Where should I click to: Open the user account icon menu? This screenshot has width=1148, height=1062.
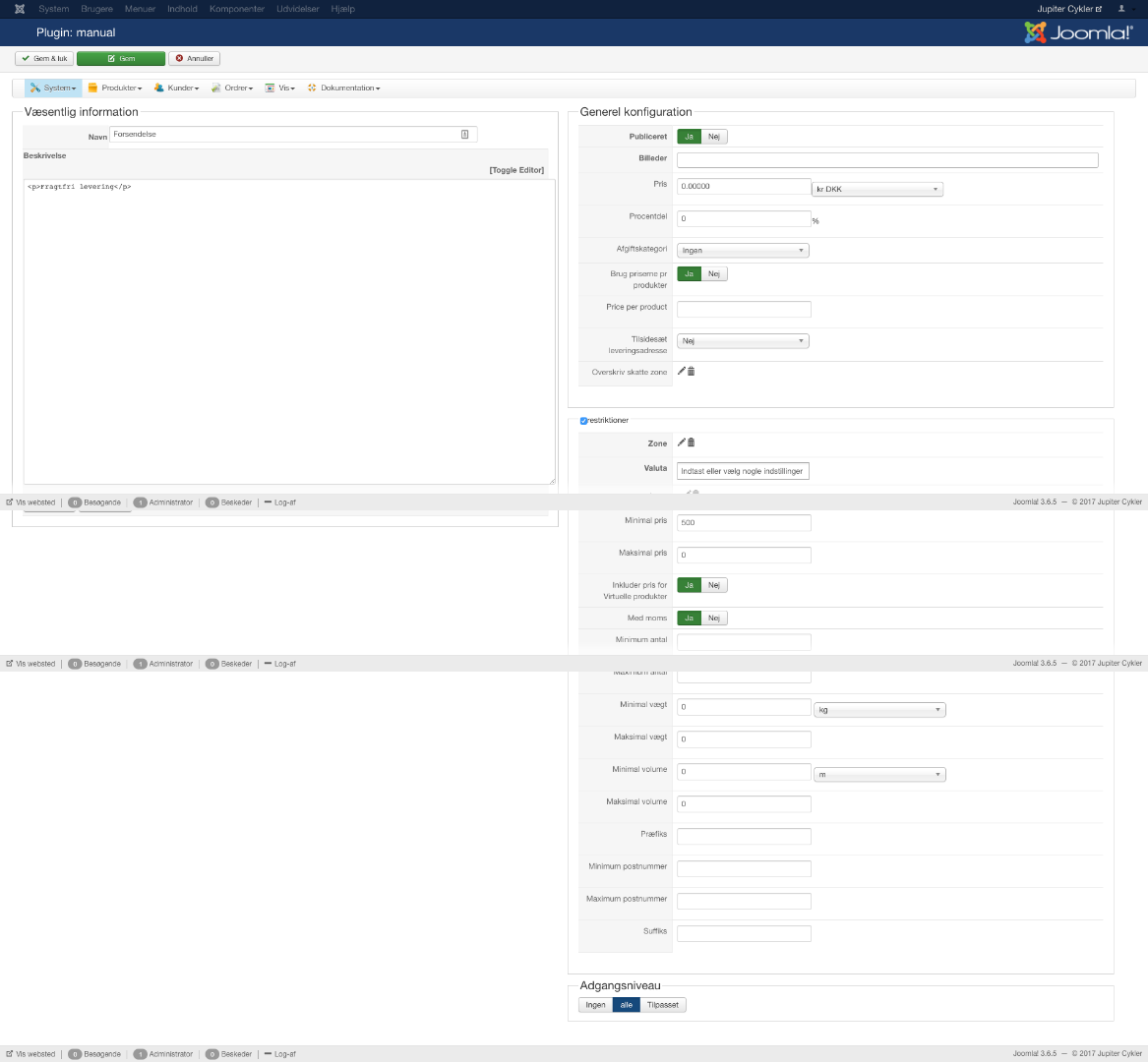coord(1120,9)
